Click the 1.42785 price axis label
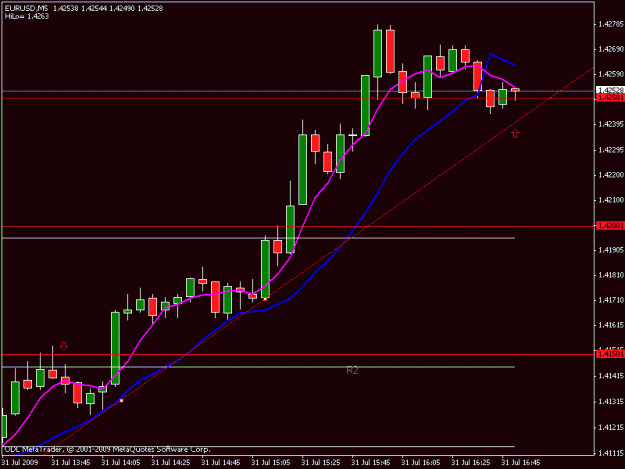This screenshot has height=469, width=625. point(611,24)
